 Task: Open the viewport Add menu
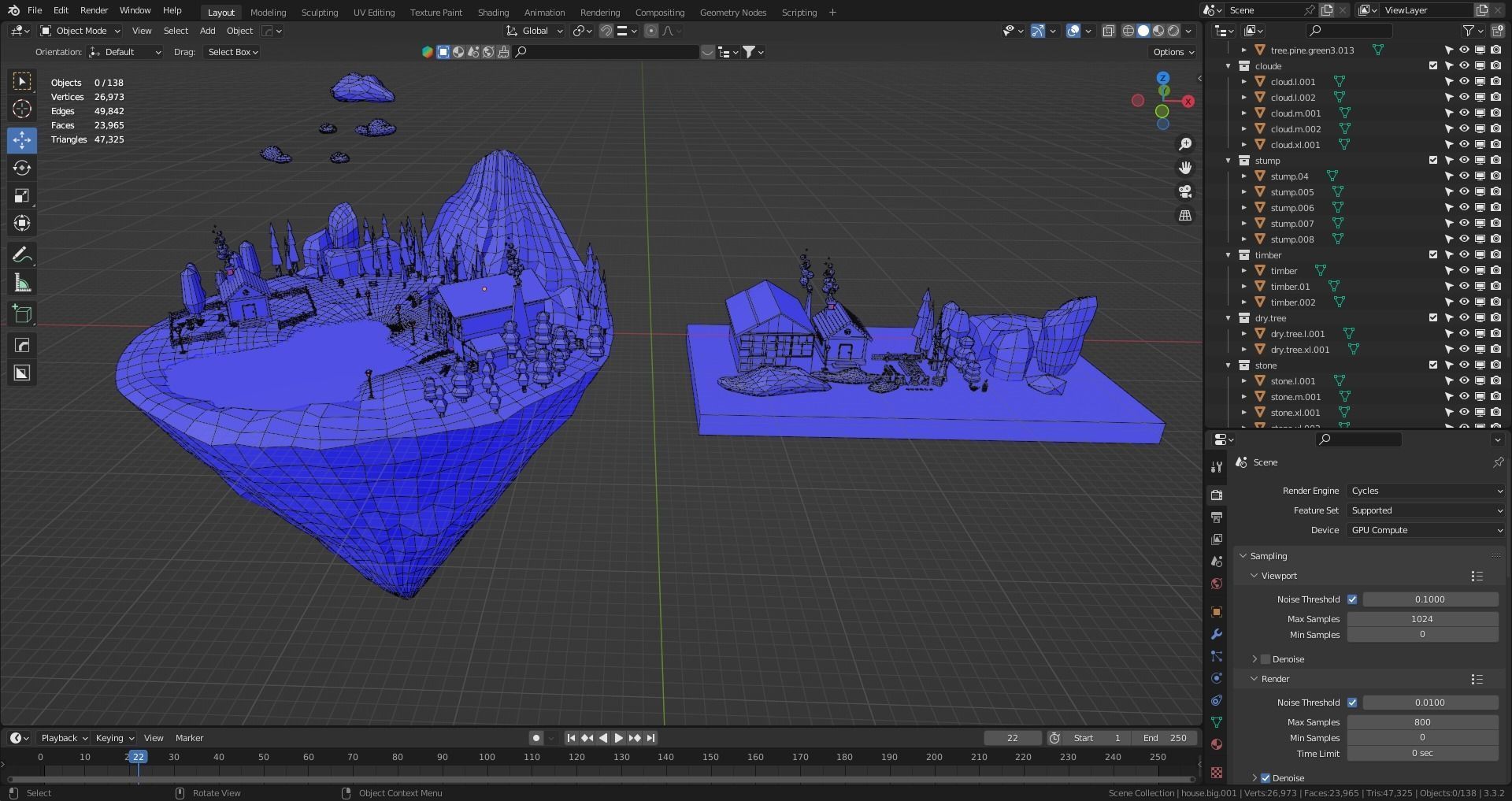207,31
